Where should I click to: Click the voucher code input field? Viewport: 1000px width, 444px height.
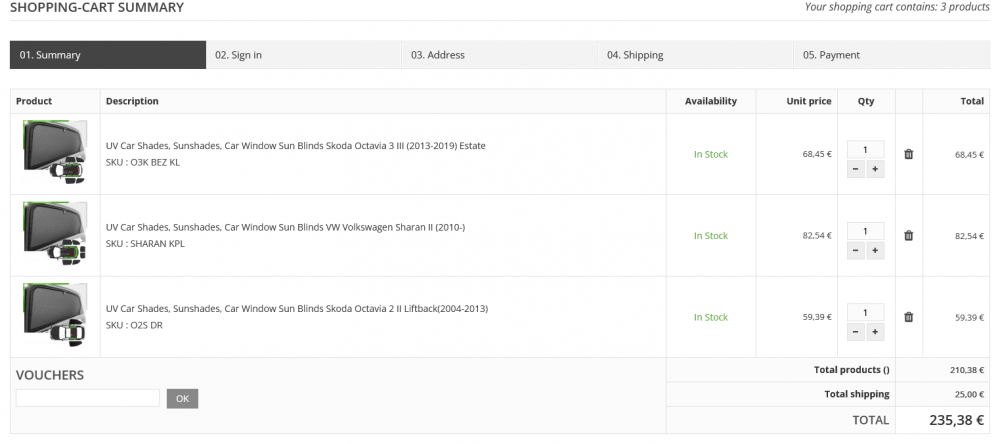tap(88, 398)
